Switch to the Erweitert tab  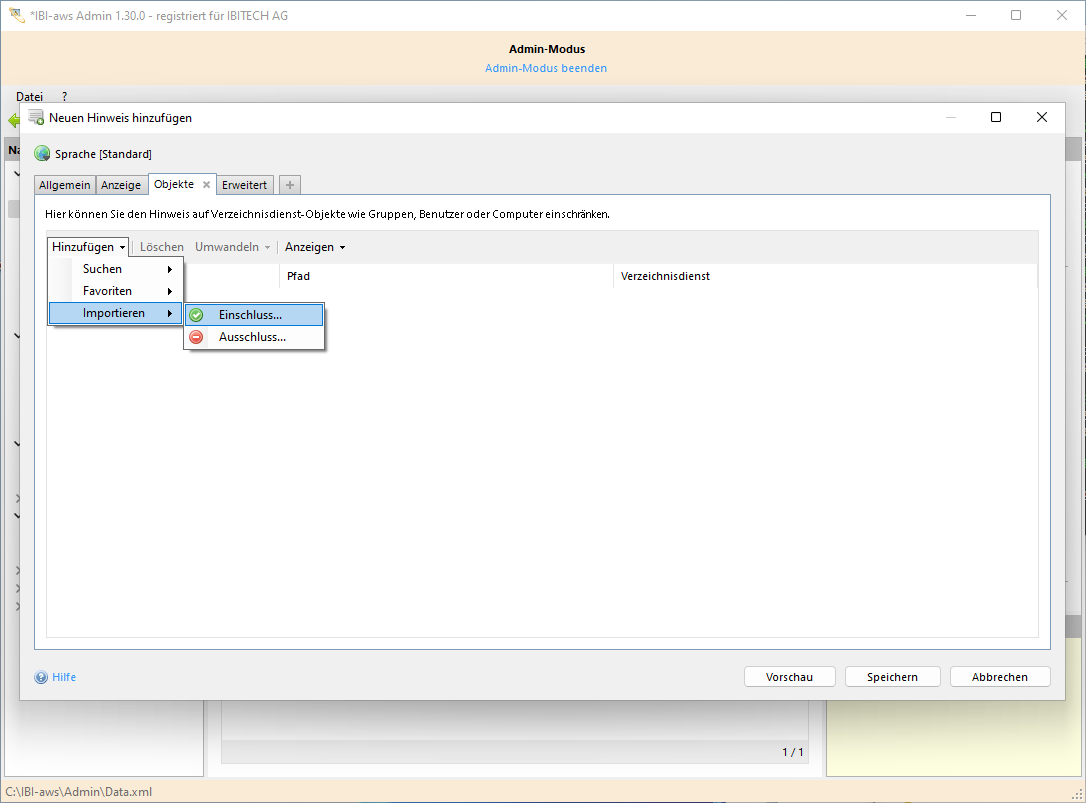click(x=244, y=185)
